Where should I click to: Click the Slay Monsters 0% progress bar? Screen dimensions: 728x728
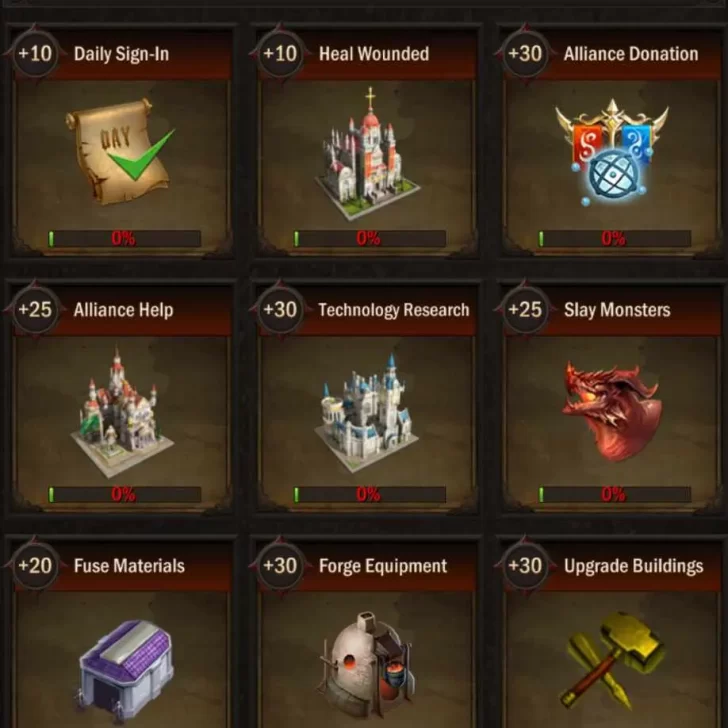615,494
